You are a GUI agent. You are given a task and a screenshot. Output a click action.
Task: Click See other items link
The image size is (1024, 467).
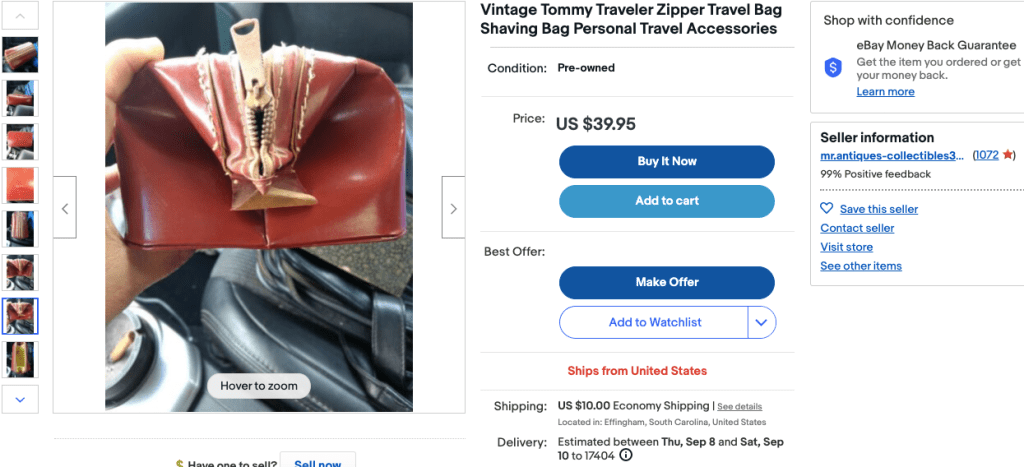pos(861,266)
